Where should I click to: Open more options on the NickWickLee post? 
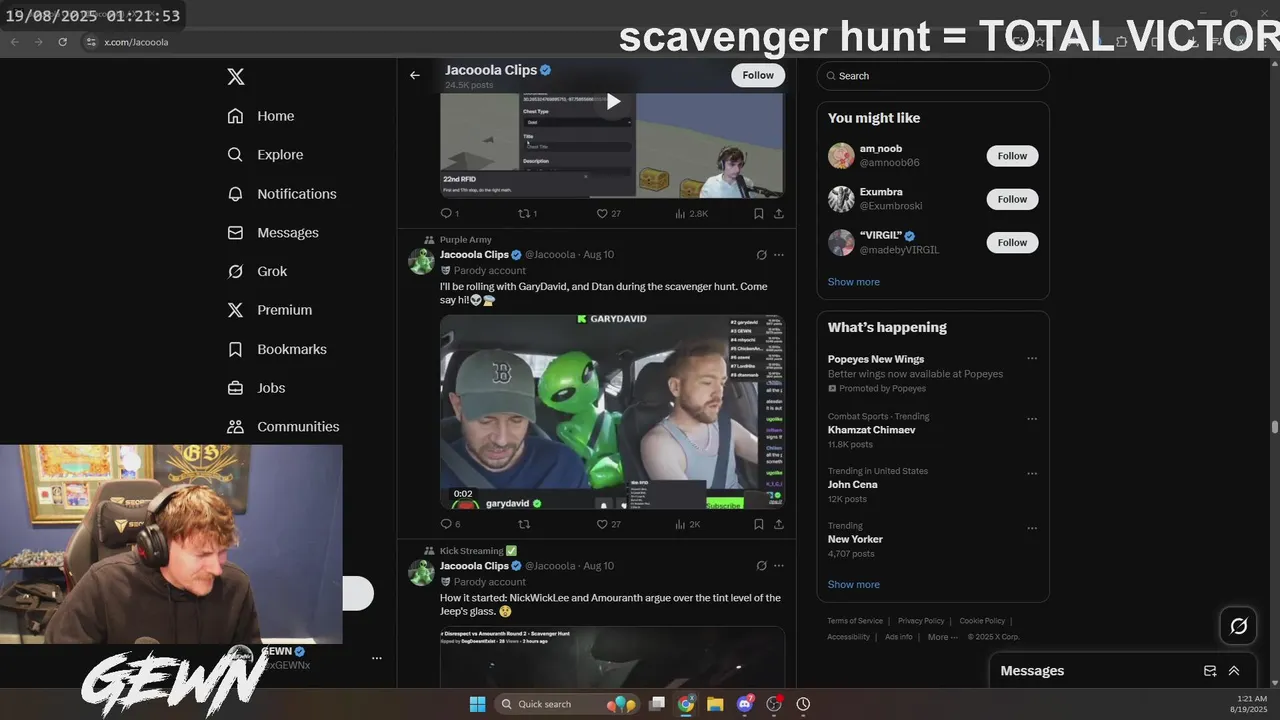pos(779,565)
